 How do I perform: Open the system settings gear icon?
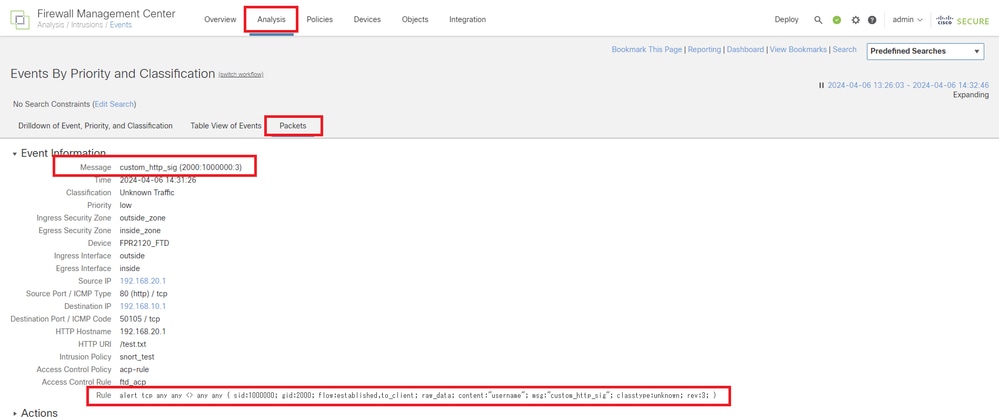tap(855, 20)
